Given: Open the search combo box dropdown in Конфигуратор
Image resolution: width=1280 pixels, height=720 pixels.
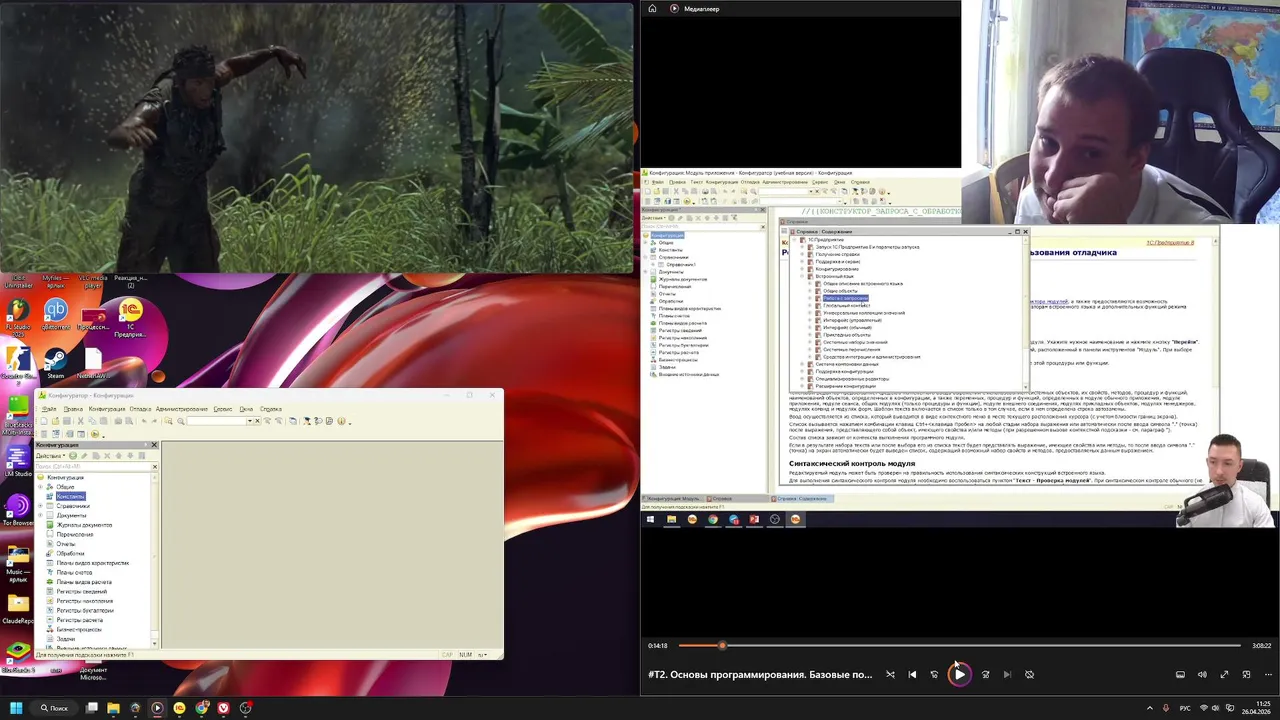Looking at the screenshot, I should click(250, 421).
